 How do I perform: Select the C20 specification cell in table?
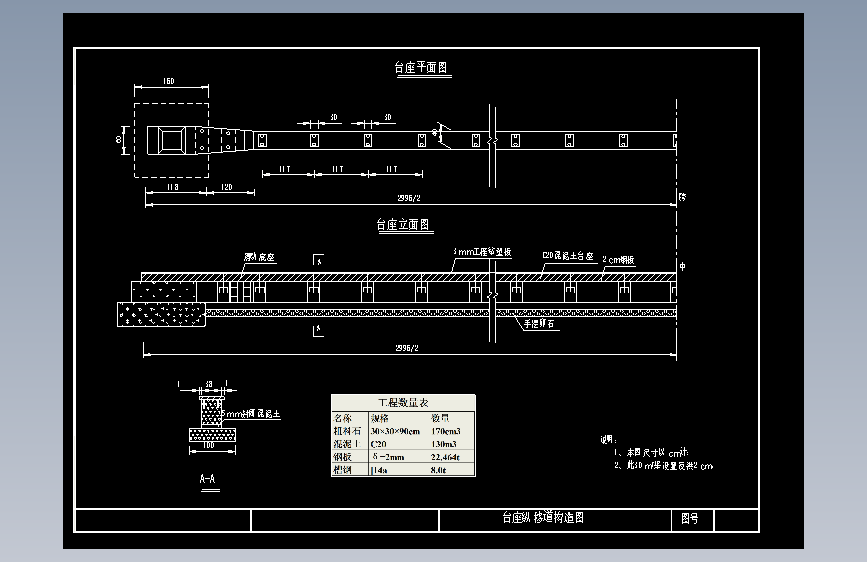[379, 444]
